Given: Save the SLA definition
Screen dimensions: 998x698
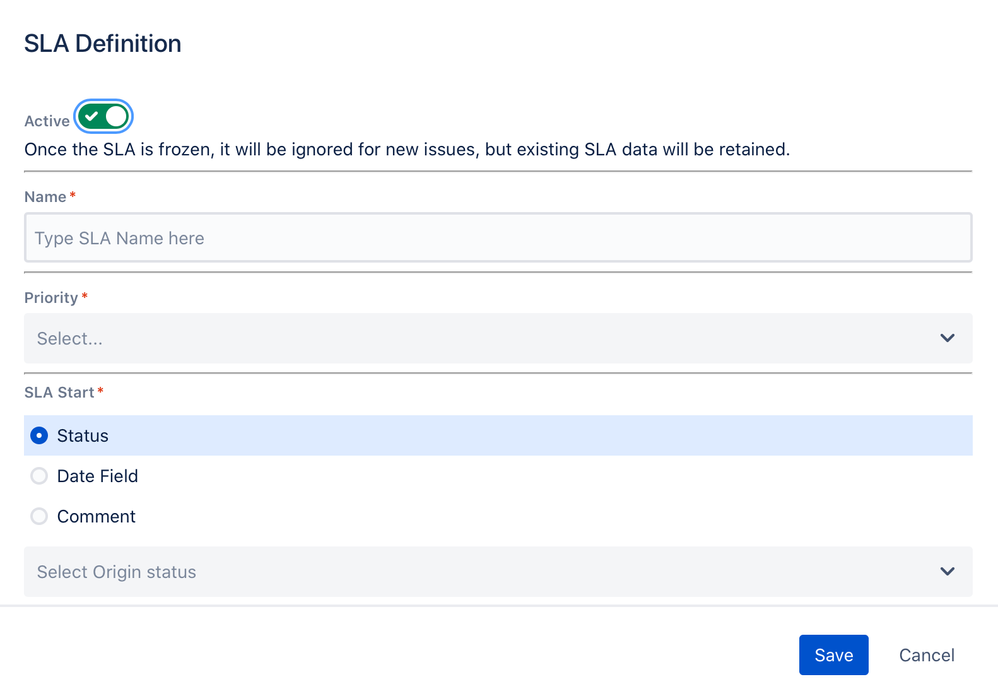Looking at the screenshot, I should tap(833, 655).
